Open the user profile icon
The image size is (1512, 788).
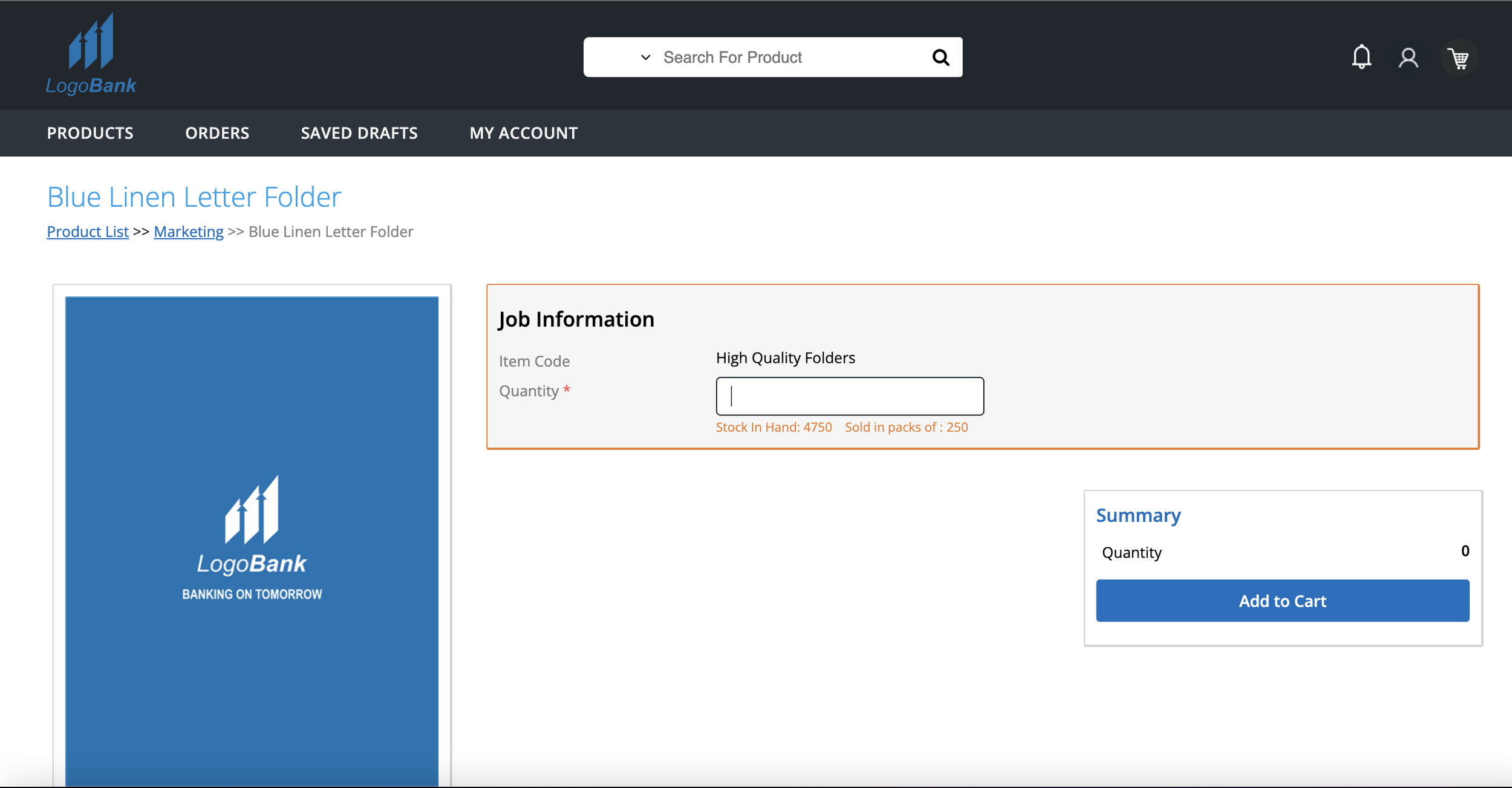click(1408, 58)
